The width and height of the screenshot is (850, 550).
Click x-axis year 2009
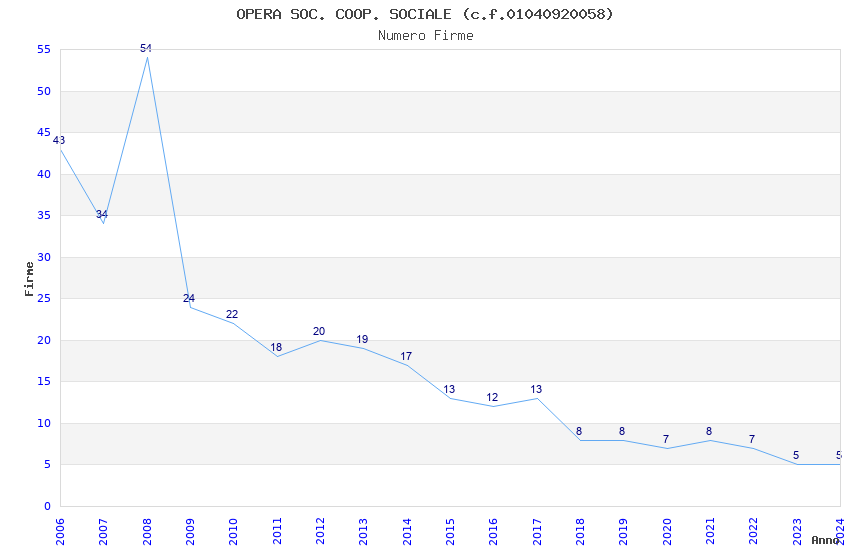coord(190,532)
